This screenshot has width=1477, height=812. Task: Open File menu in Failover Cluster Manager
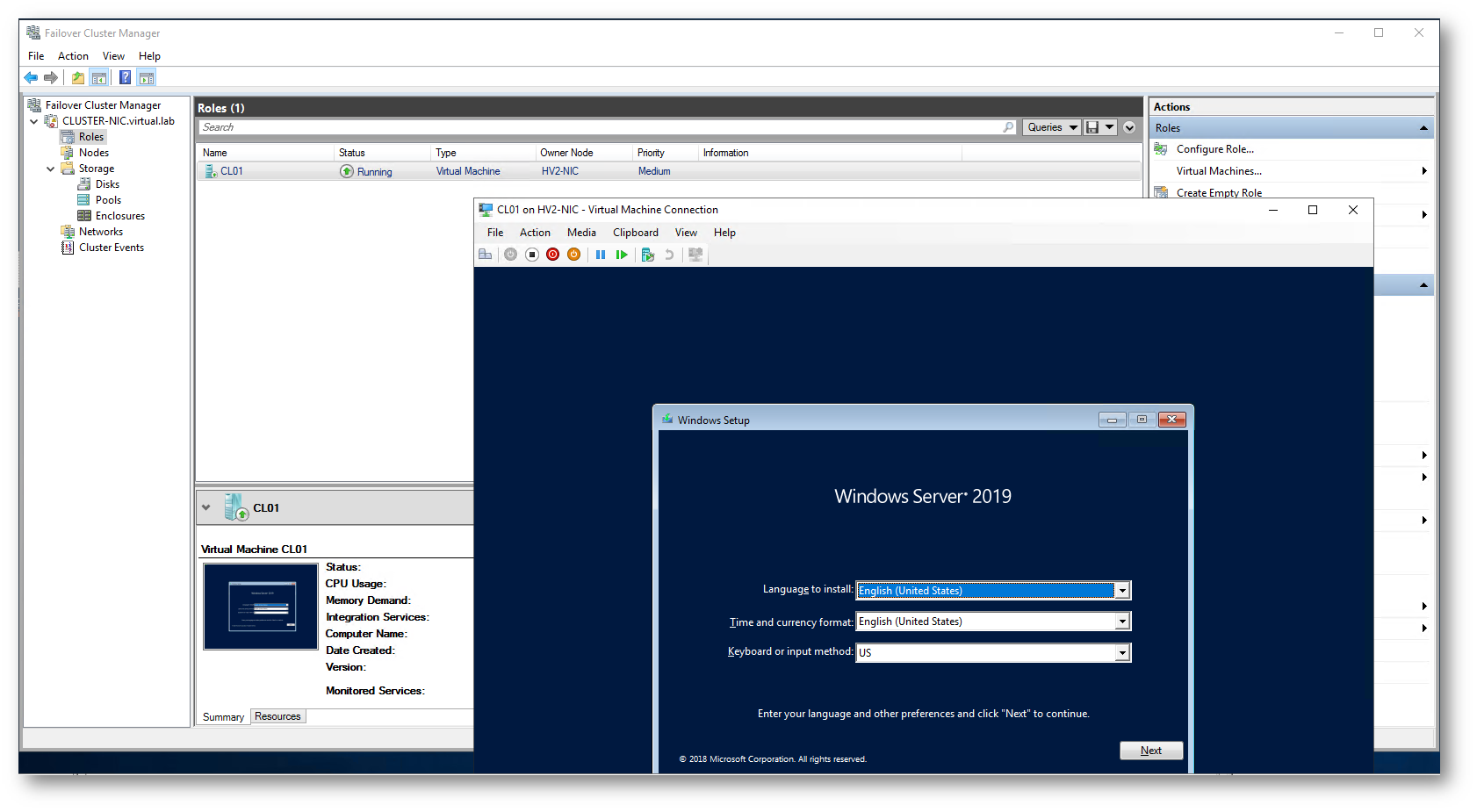tap(36, 56)
